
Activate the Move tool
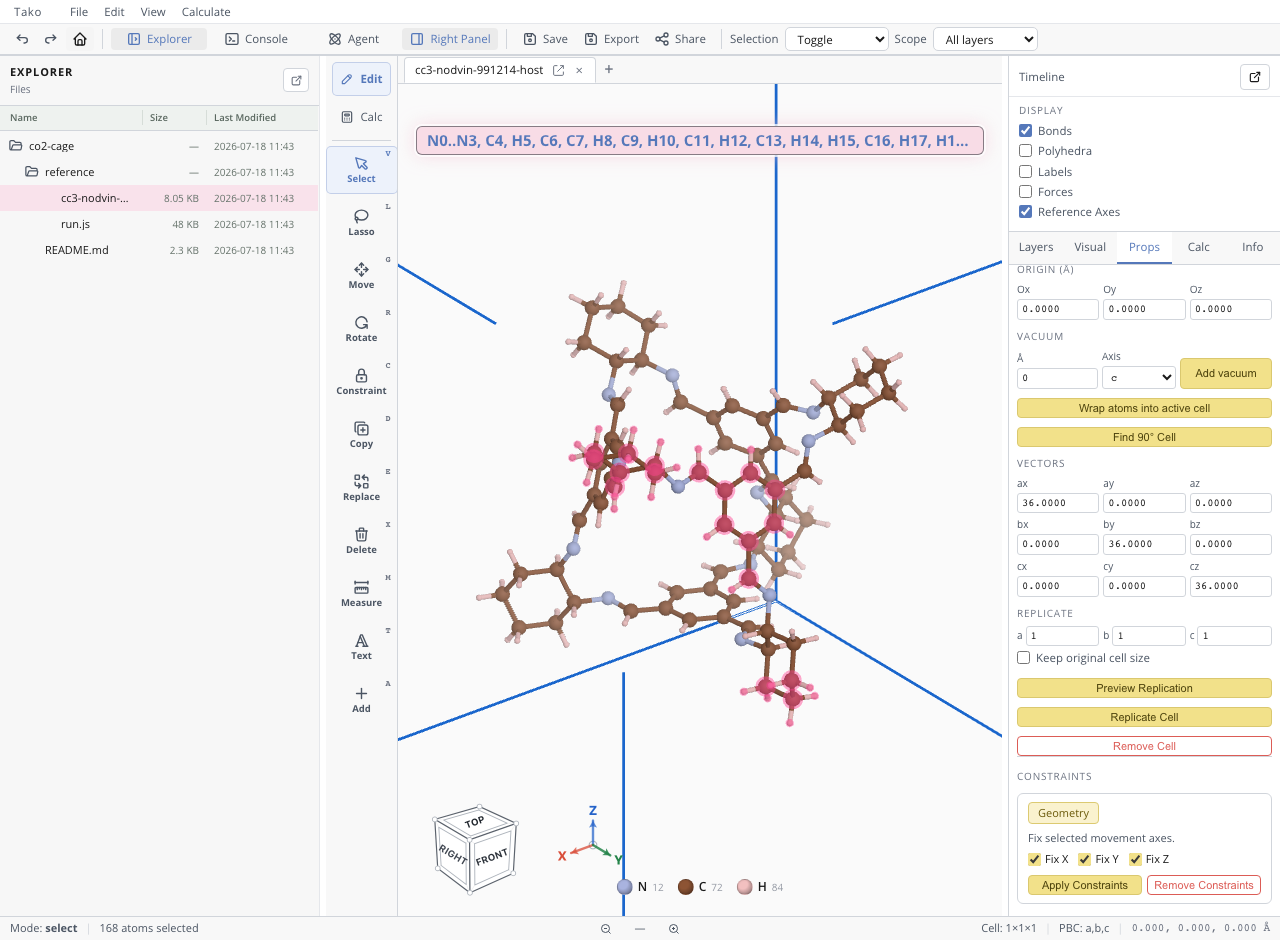(361, 276)
